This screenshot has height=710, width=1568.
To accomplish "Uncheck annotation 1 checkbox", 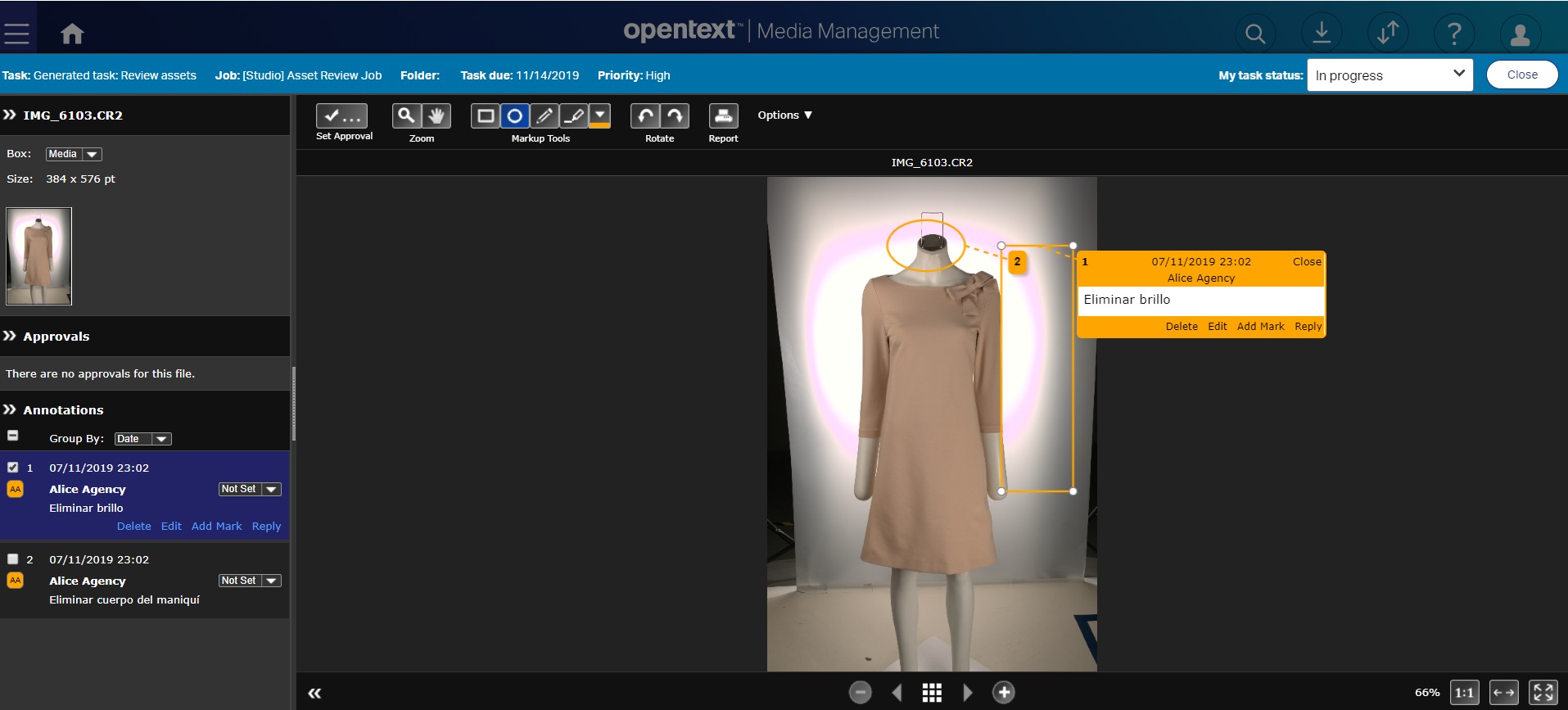I will click(x=13, y=468).
